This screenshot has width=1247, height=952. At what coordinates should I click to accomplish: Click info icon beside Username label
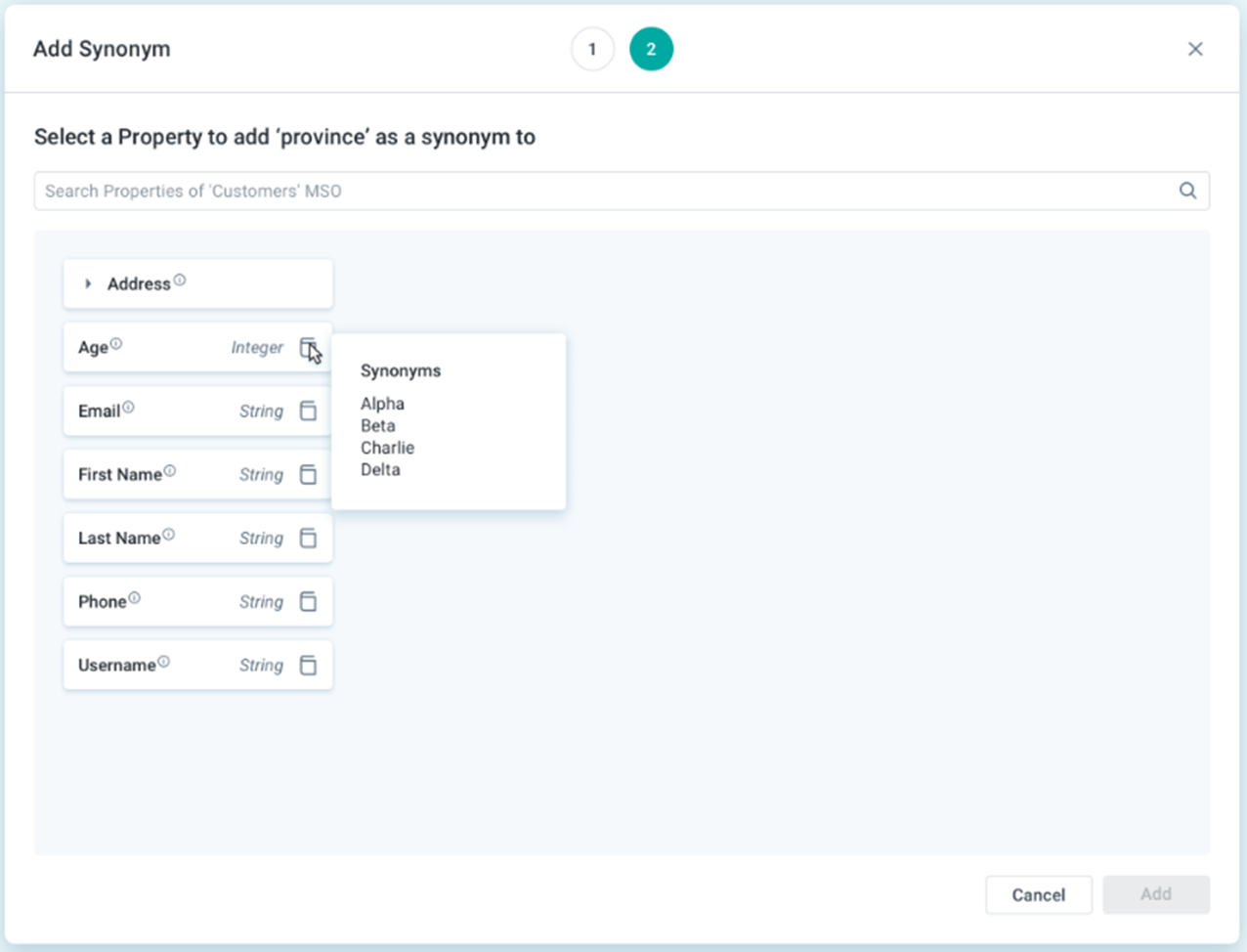[163, 662]
